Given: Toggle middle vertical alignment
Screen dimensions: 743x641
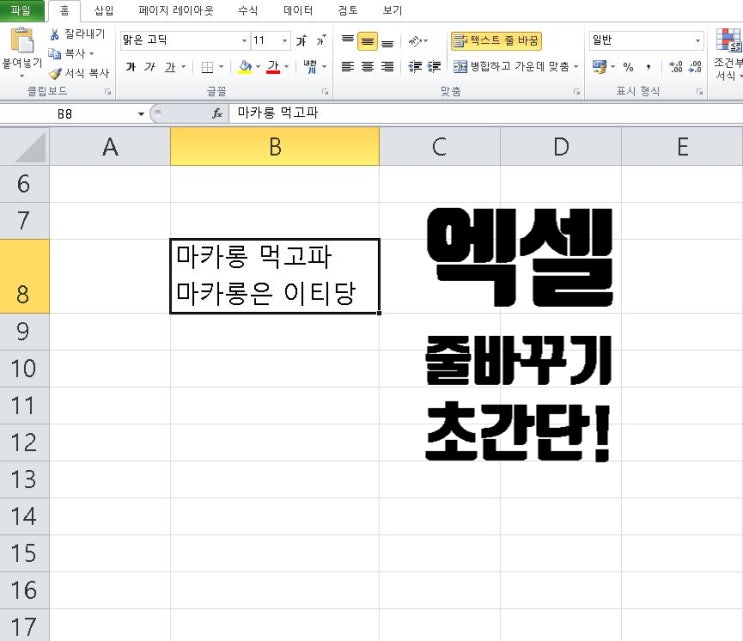Looking at the screenshot, I should tap(367, 41).
